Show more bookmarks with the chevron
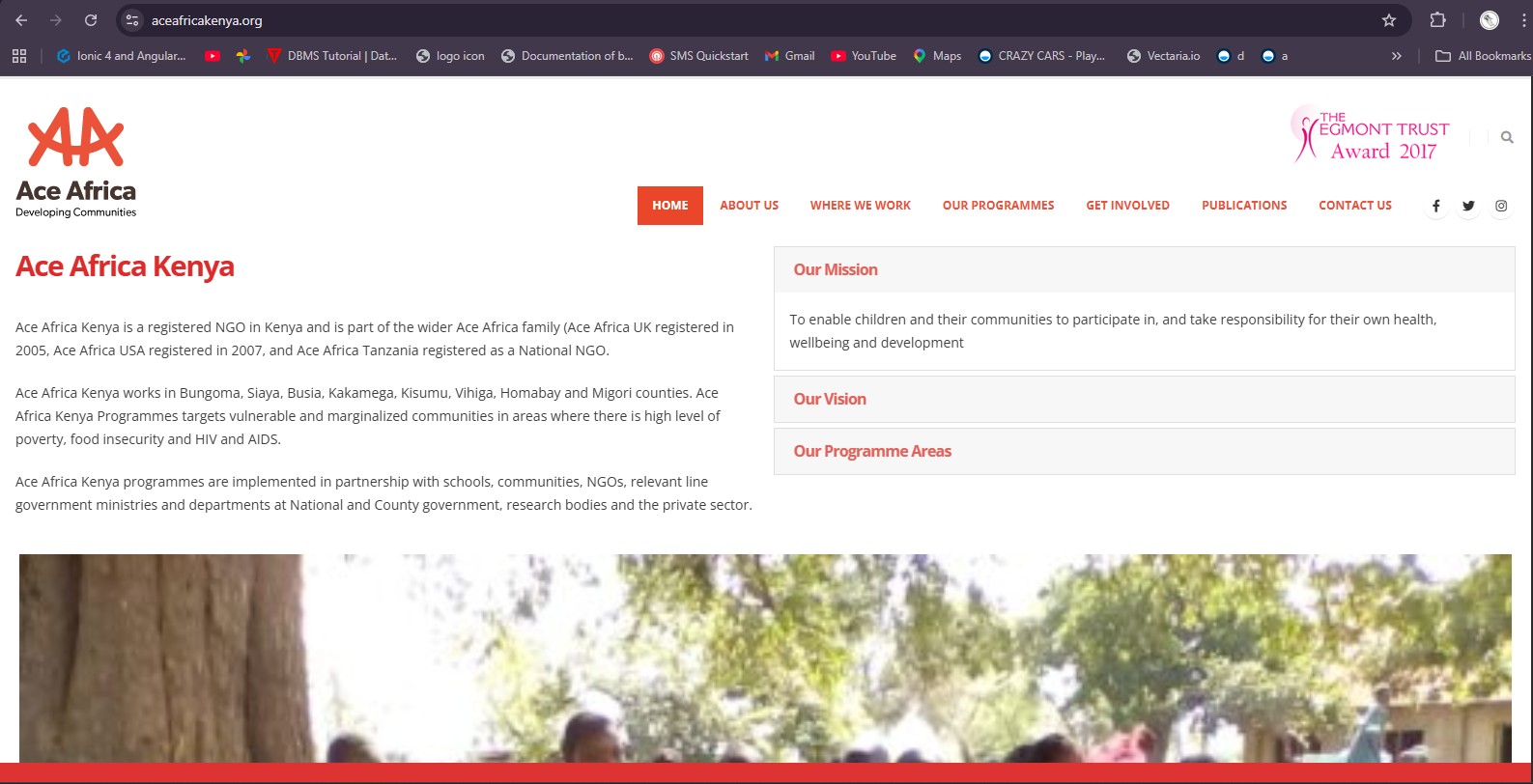The image size is (1533, 784). pyautogui.click(x=1396, y=56)
